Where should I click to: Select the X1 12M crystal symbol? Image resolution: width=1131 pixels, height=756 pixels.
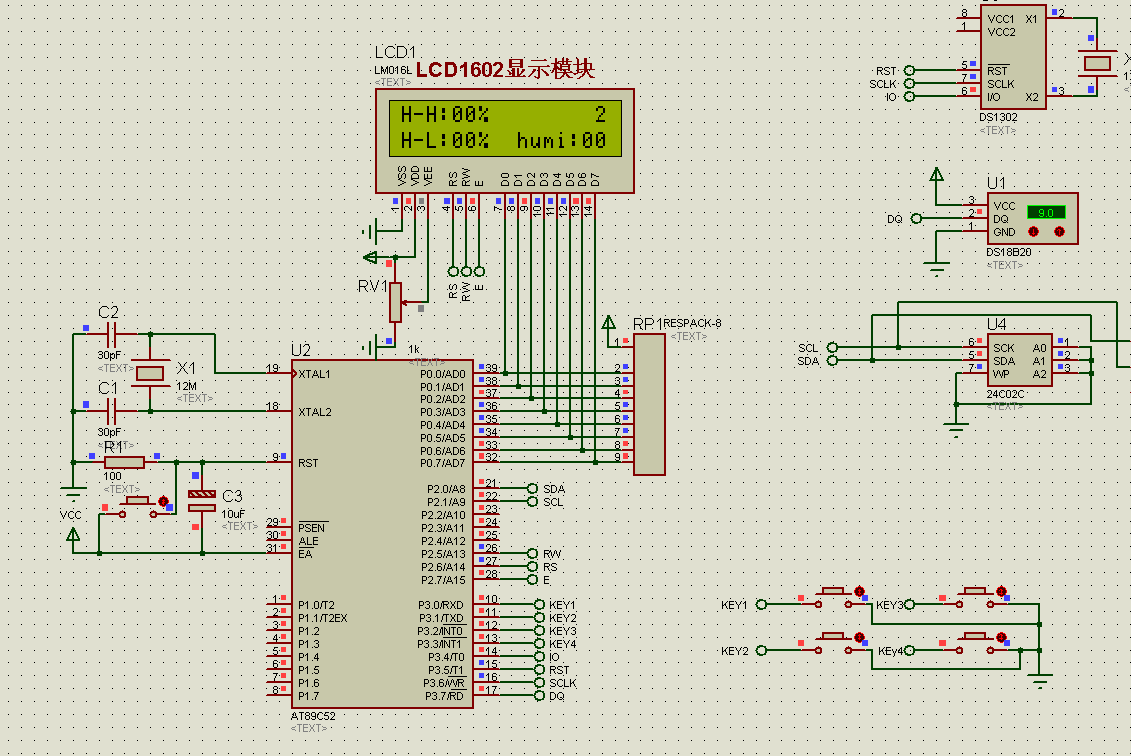pos(150,373)
